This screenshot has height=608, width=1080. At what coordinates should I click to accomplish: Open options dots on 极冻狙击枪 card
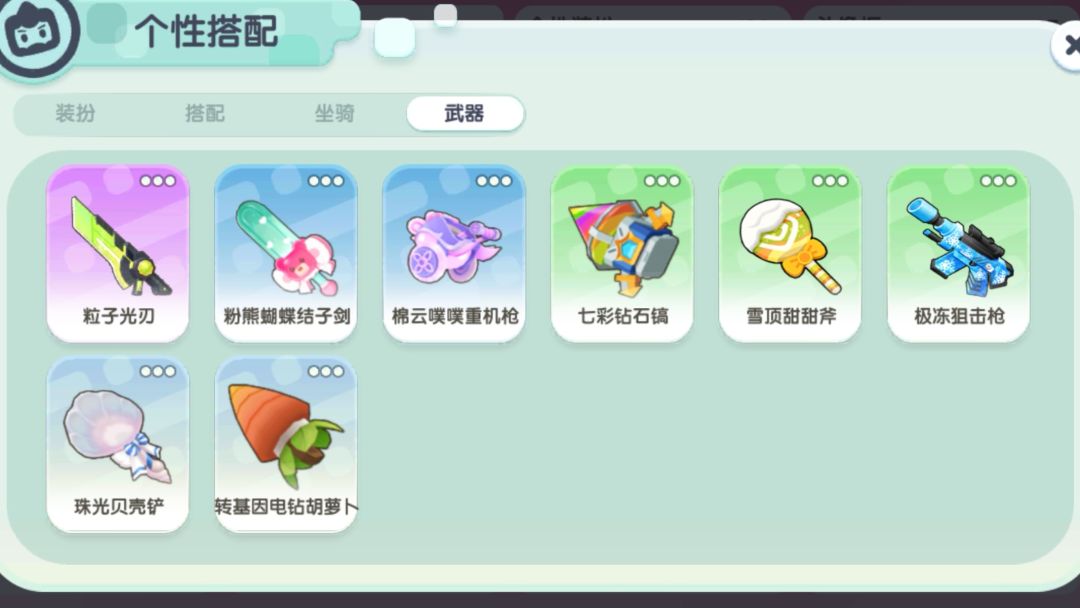click(998, 181)
